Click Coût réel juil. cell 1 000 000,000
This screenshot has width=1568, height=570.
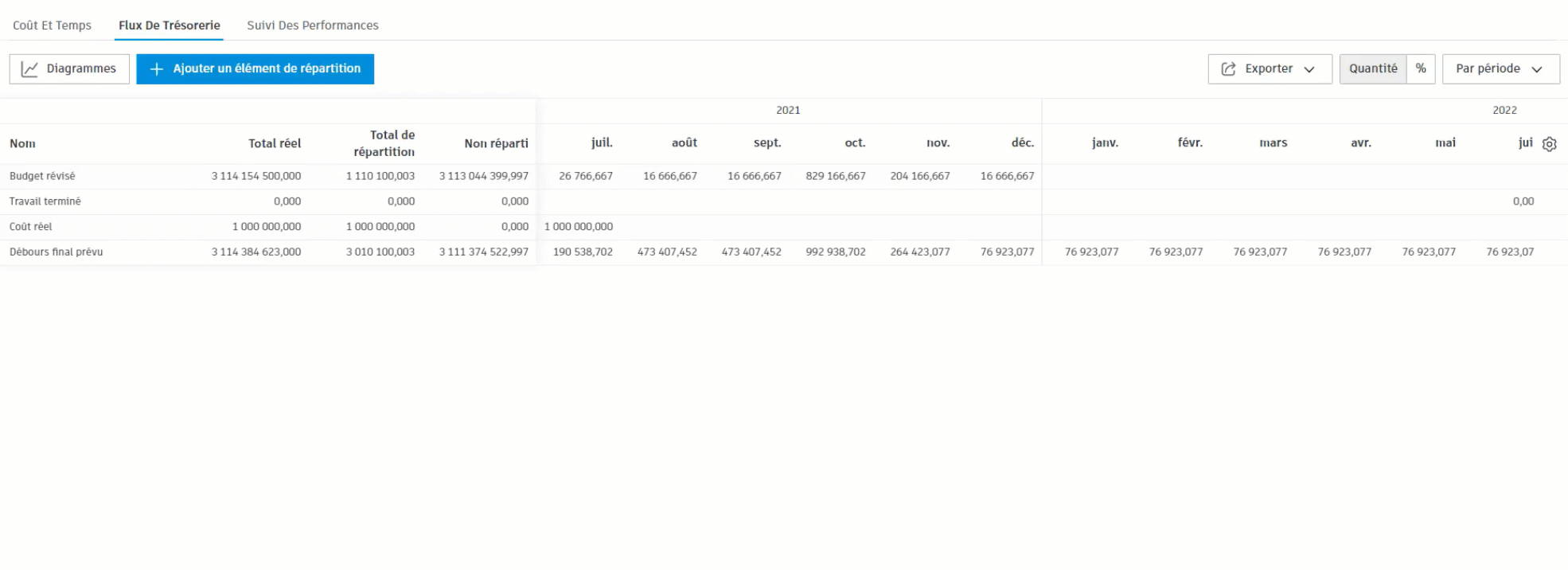click(x=579, y=227)
